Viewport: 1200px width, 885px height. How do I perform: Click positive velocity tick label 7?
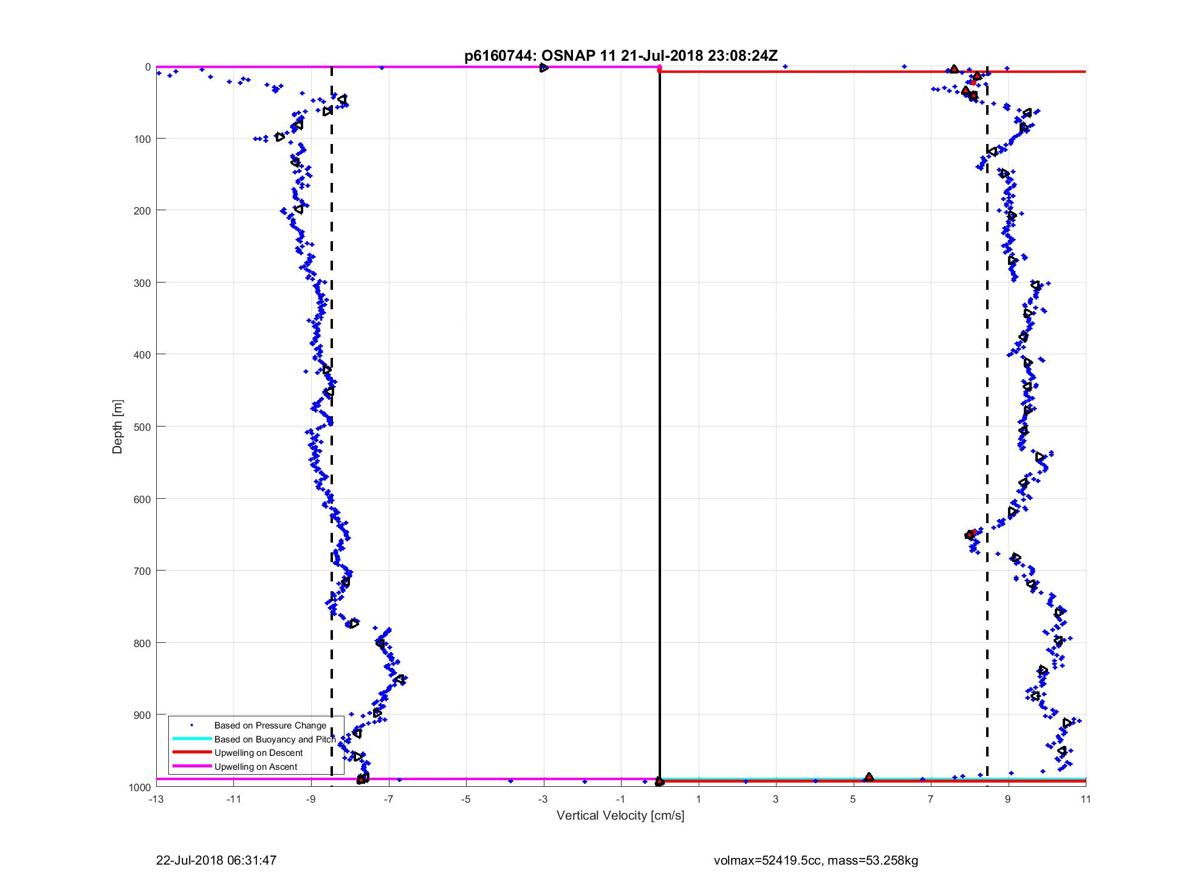pyautogui.click(x=931, y=800)
